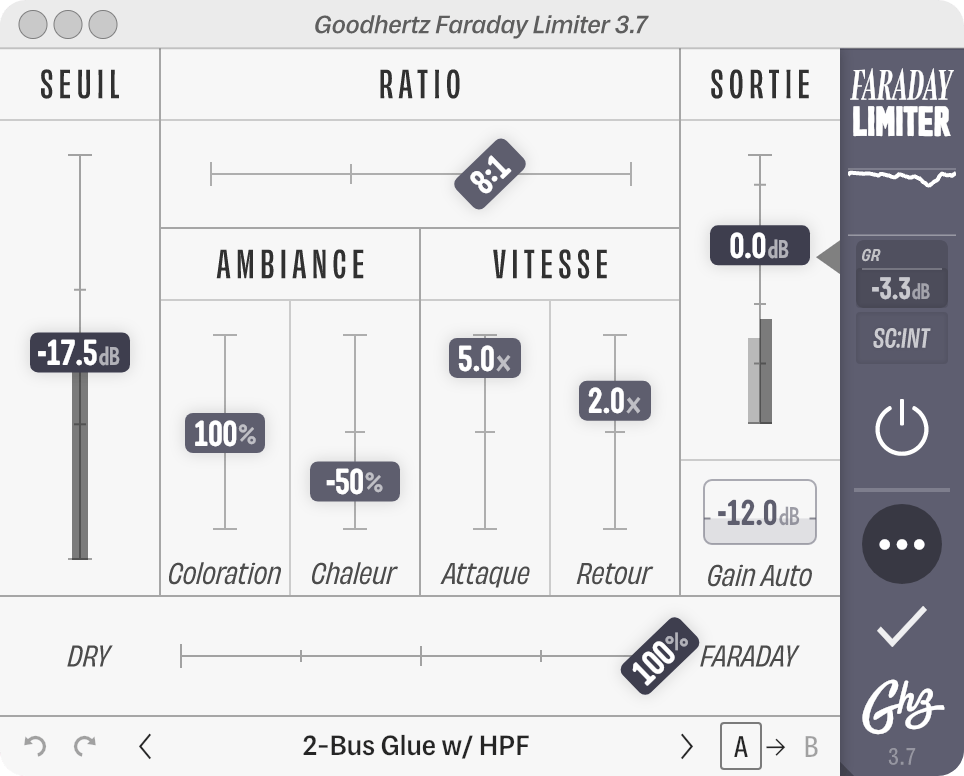The width and height of the screenshot is (964, 776).
Task: Click the Seuil -17.5 dB handle
Action: pos(80,353)
